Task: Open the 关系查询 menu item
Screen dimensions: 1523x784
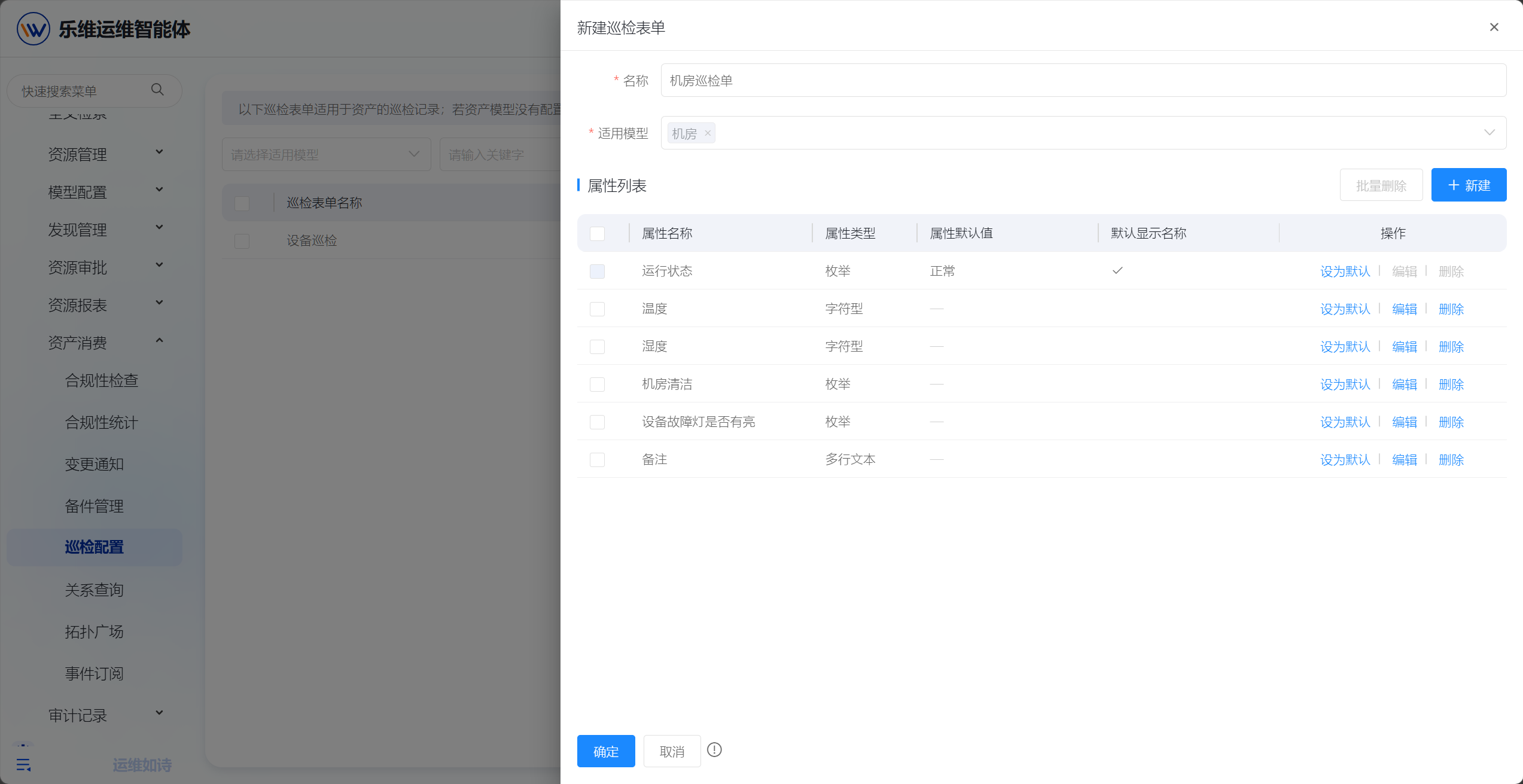Action: click(x=95, y=590)
